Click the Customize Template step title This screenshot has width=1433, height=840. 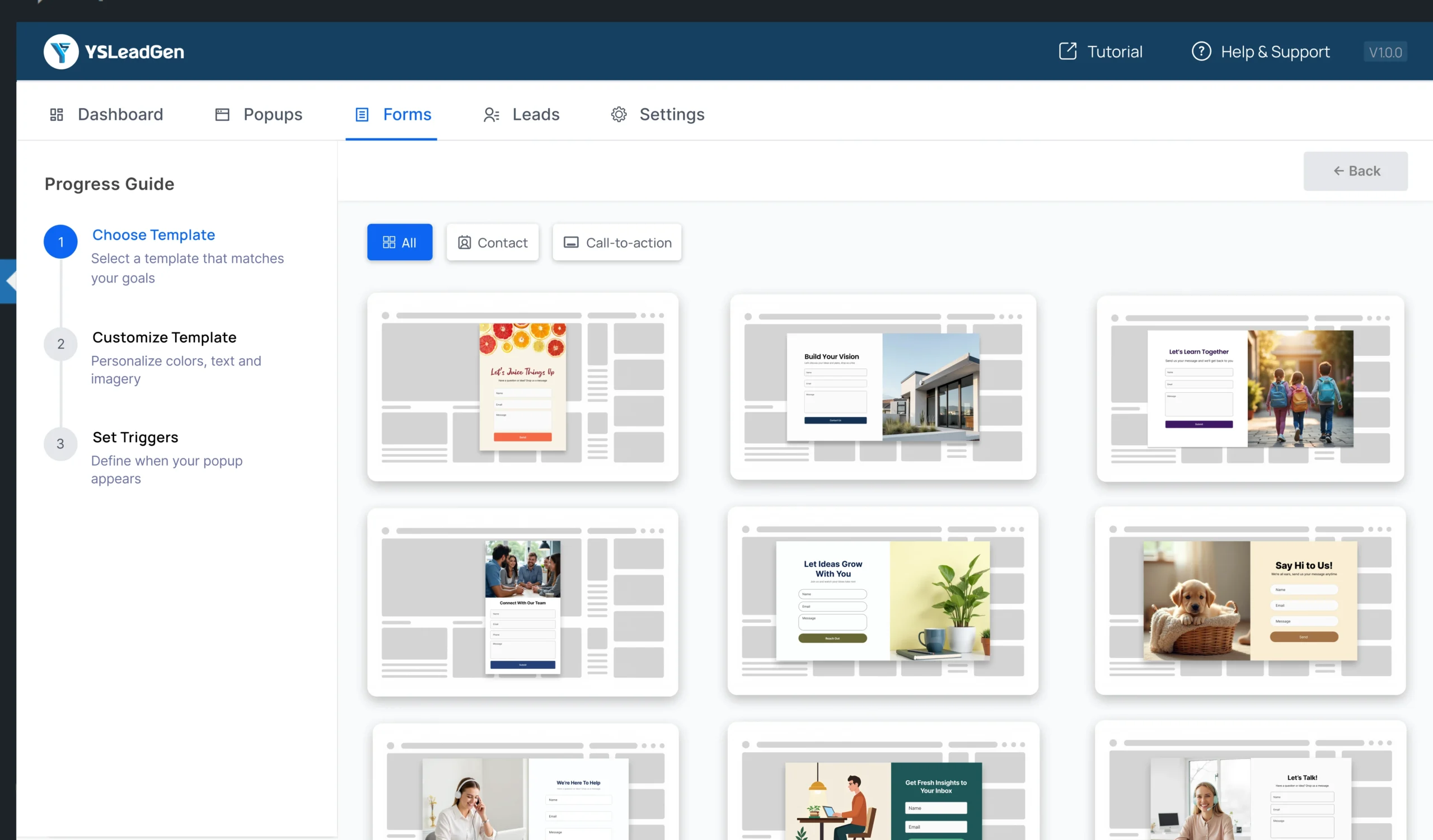[x=165, y=337]
